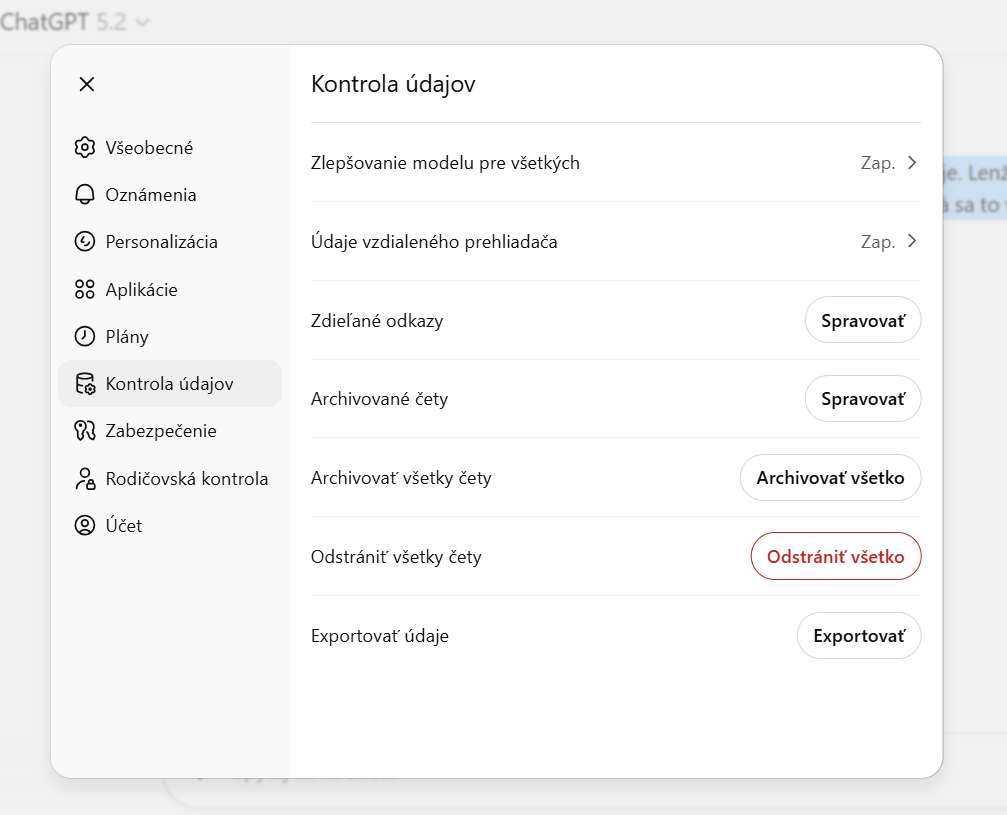Viewport: 1007px width, 815px height.
Task: Click the Personalizácia sidebar icon
Action: (85, 241)
